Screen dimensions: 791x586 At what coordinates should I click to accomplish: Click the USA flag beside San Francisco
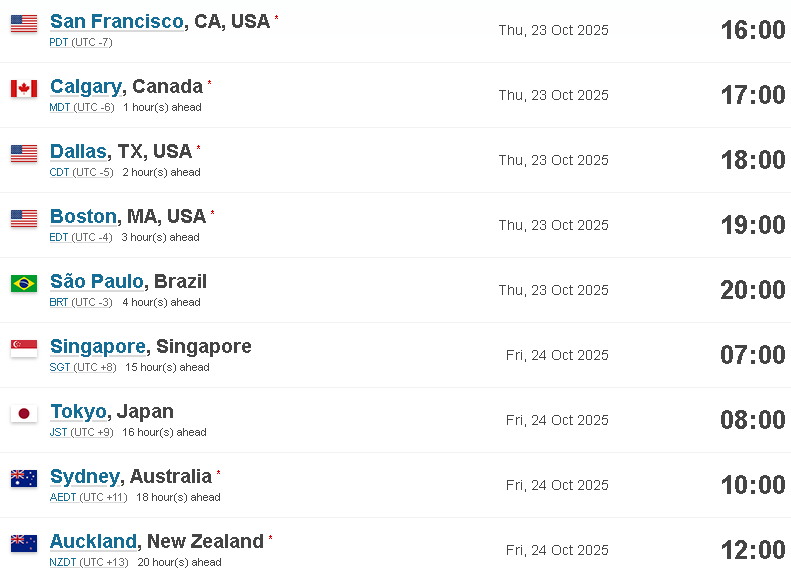pyautogui.click(x=24, y=24)
